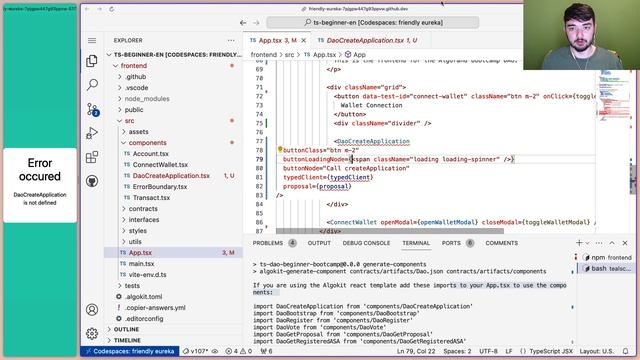Select the npm frontend terminal
640x360 pixels.
coord(607,258)
